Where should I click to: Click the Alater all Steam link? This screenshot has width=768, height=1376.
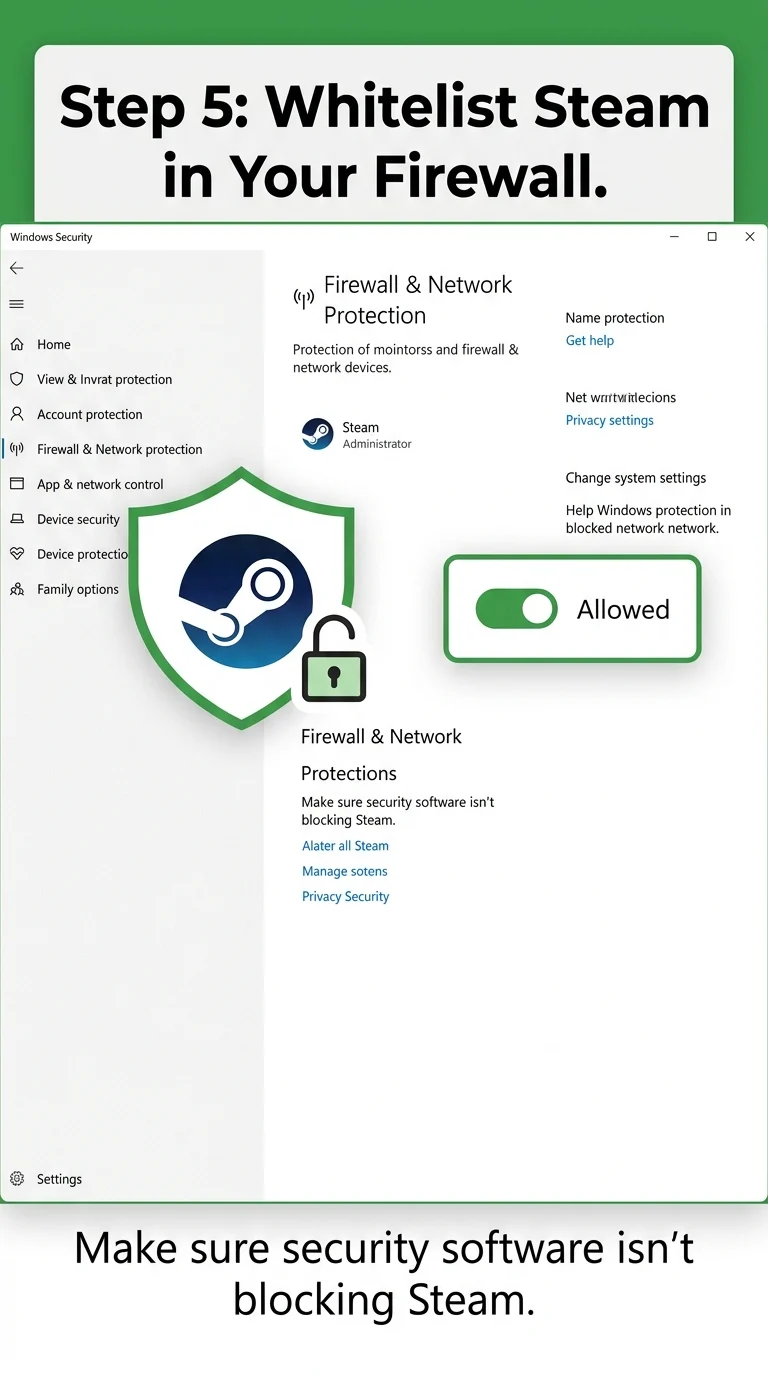(345, 845)
